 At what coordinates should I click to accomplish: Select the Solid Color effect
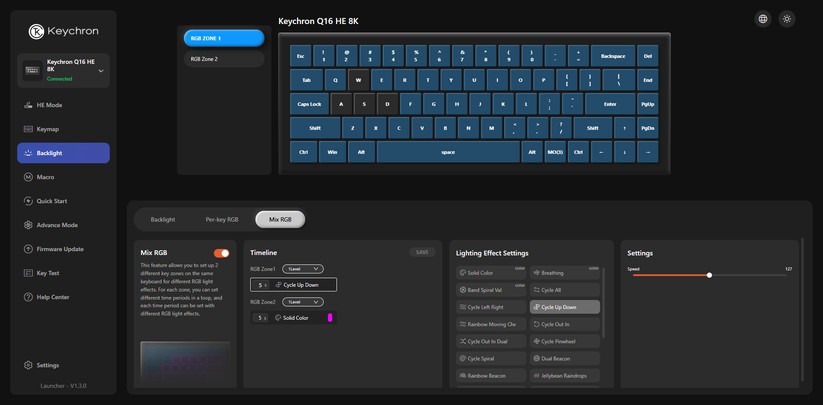491,273
